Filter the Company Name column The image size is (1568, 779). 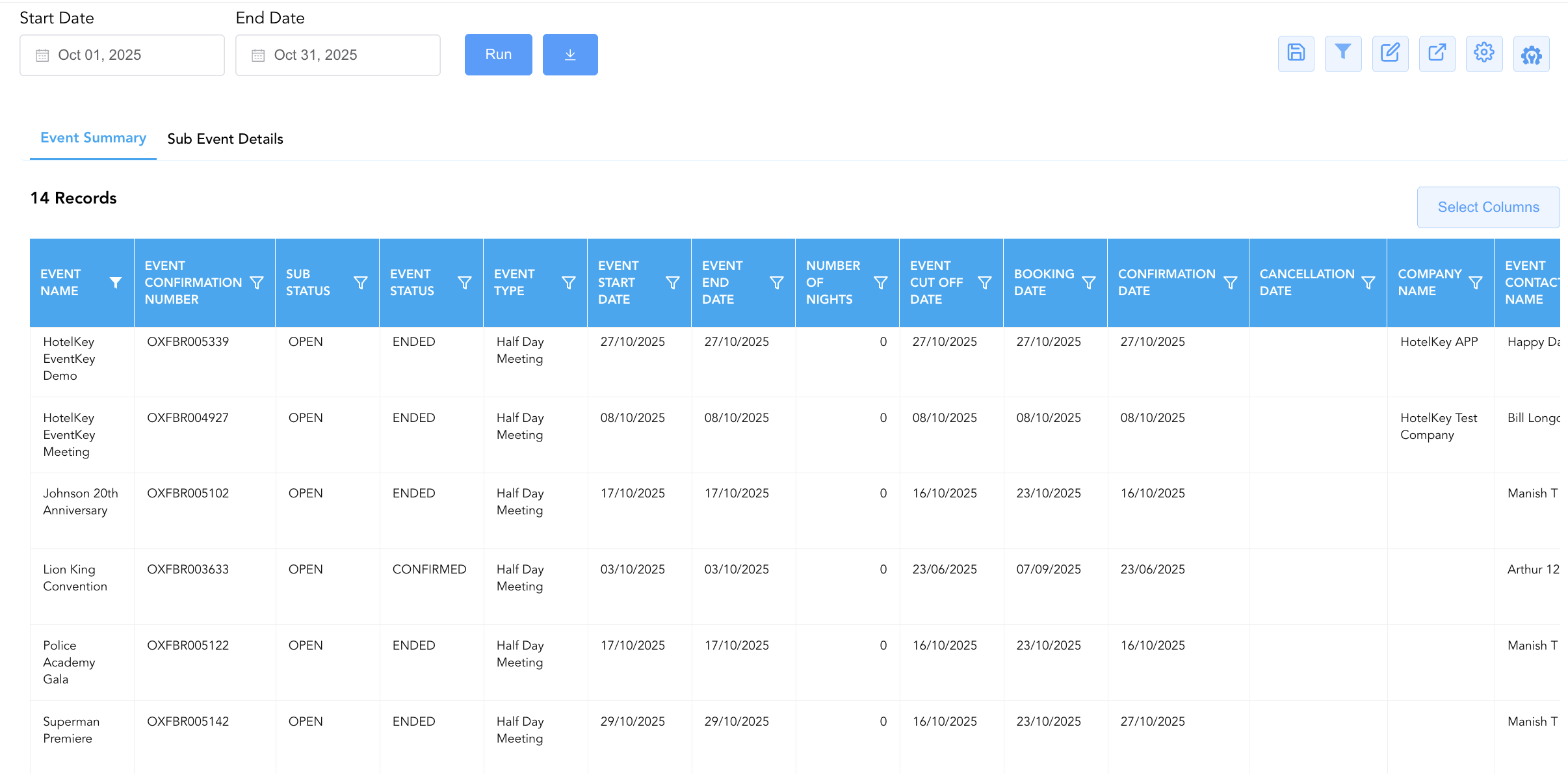tap(1476, 282)
